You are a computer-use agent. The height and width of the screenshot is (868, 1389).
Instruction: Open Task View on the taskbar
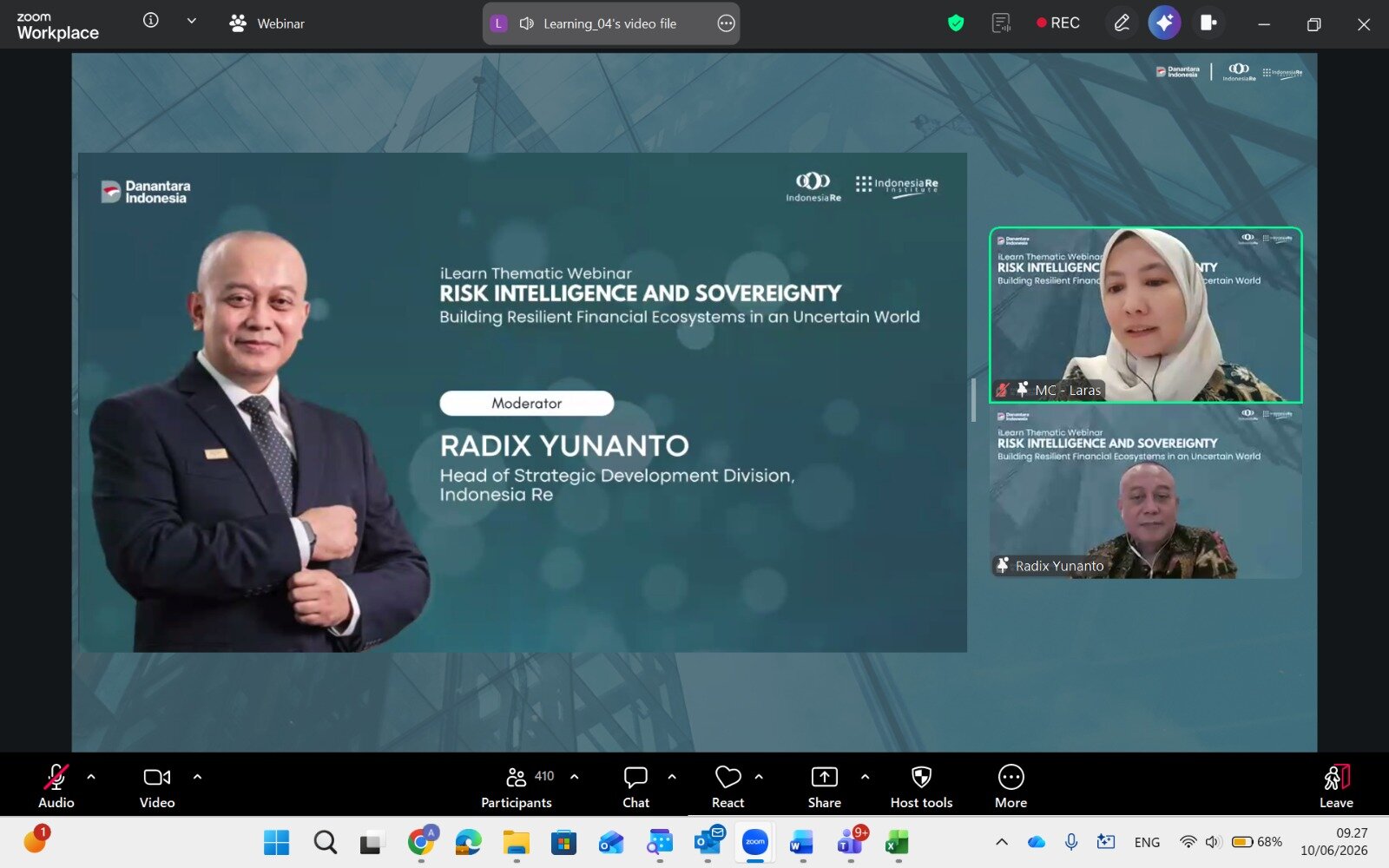[x=372, y=842]
